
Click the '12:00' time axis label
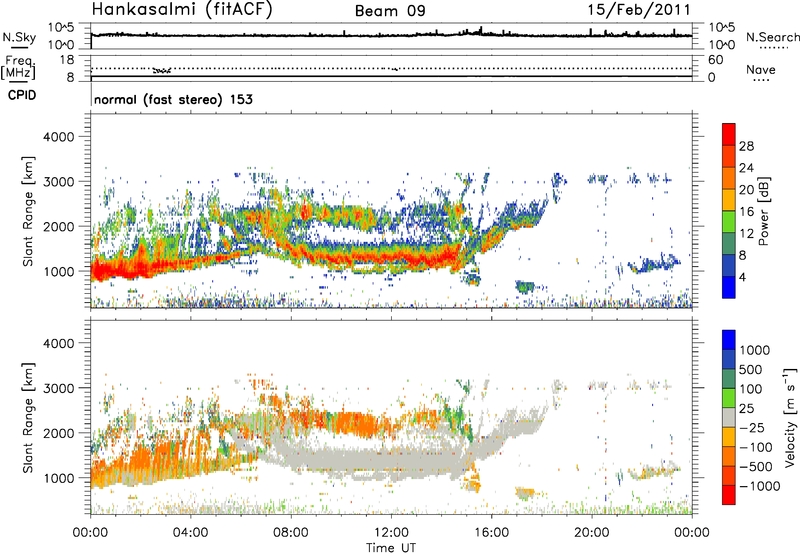(391, 533)
